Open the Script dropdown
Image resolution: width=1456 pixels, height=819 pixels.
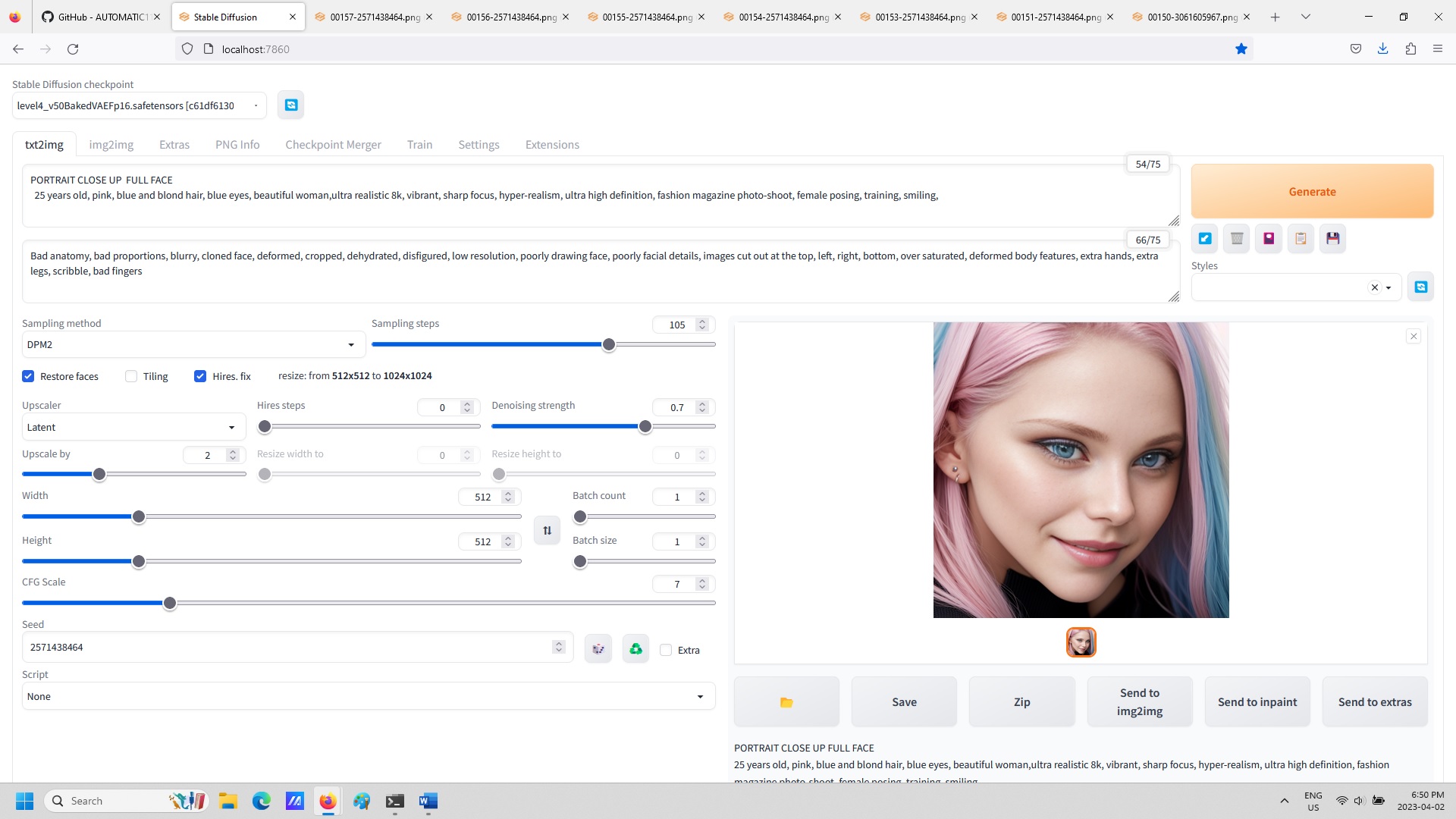[x=368, y=696]
